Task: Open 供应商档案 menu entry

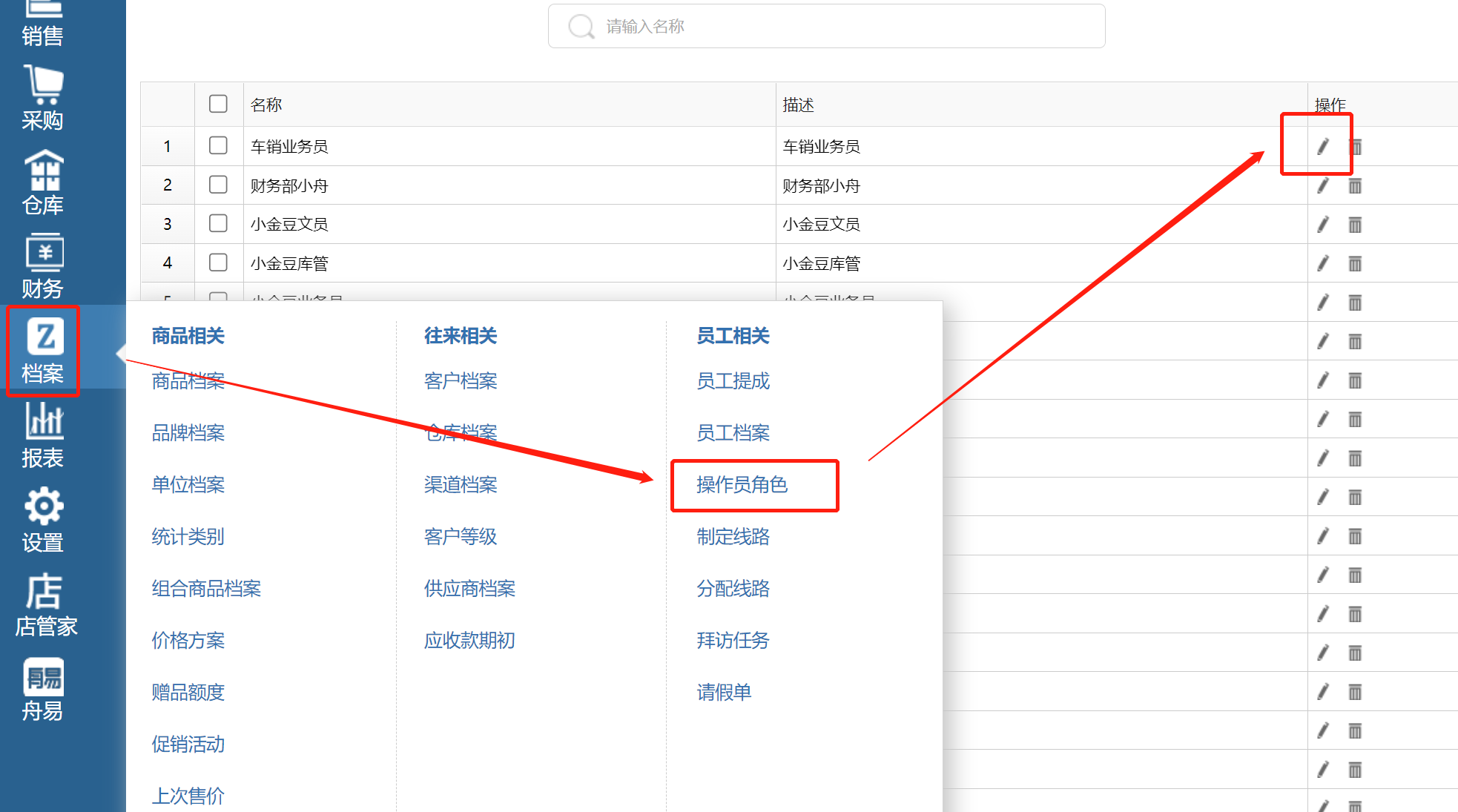Action: 469,589
